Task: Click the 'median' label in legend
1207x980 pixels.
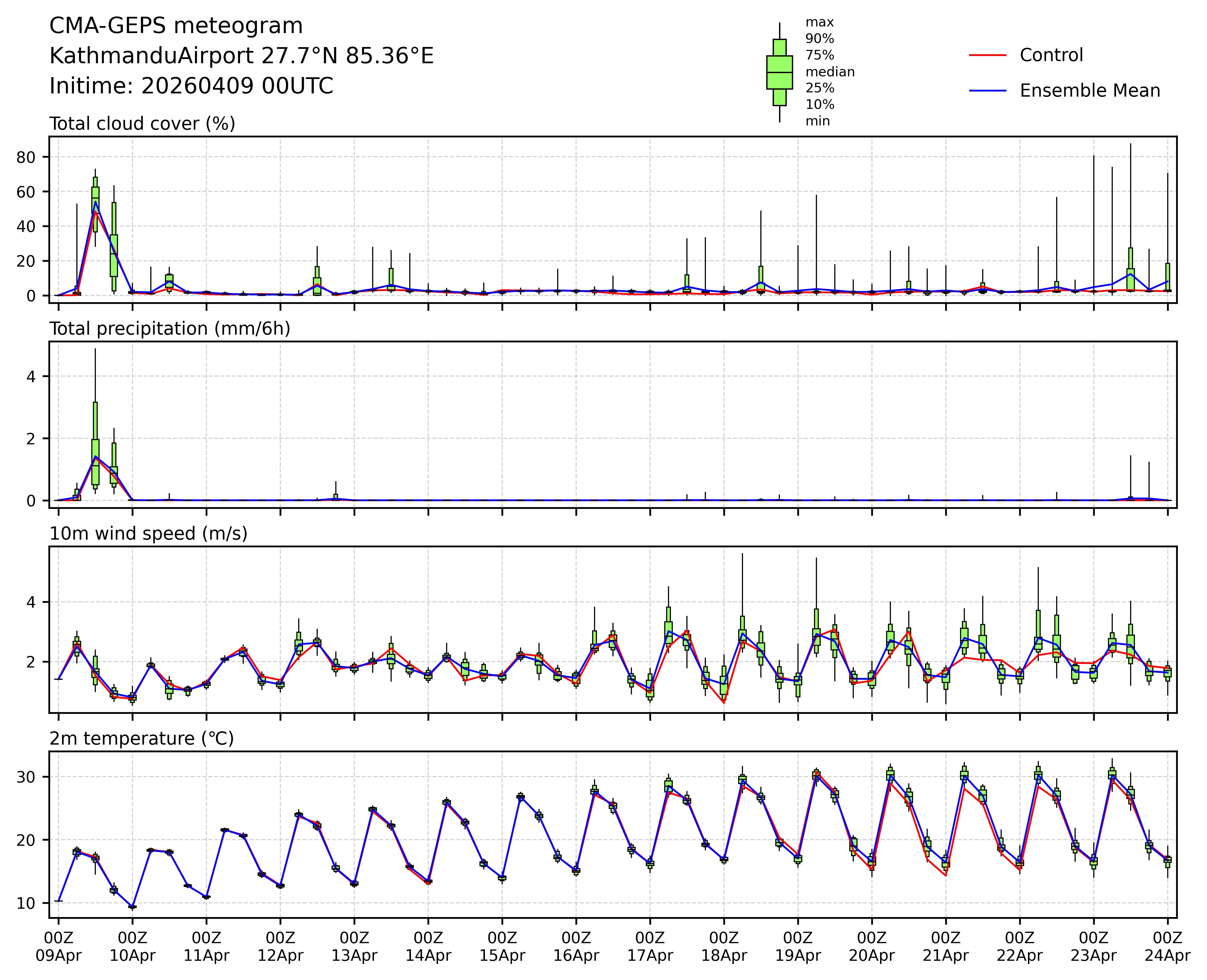Action: pos(830,72)
